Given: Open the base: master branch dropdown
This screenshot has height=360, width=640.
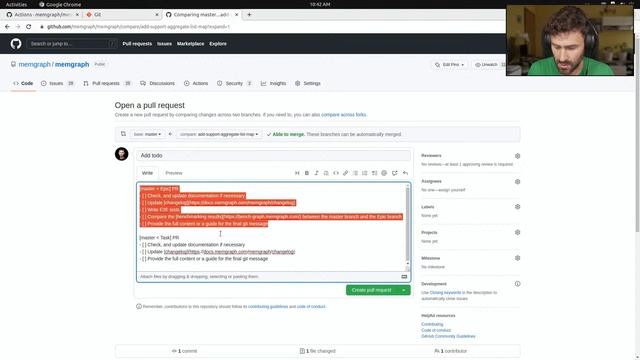Looking at the screenshot, I should (x=147, y=134).
